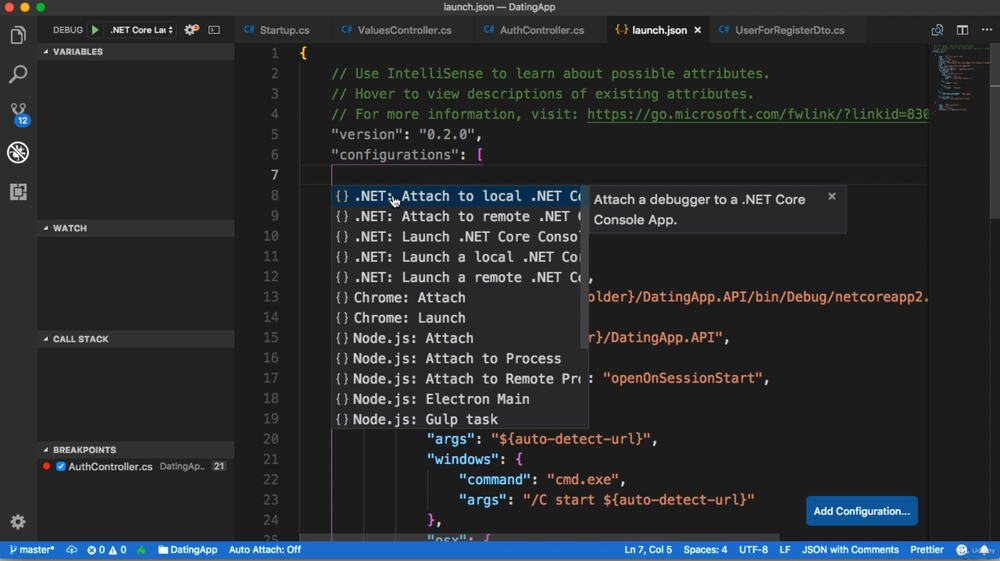Image resolution: width=1000 pixels, height=561 pixels.
Task: Open the .NET Core Launch configuration dropdown
Action: (141, 30)
